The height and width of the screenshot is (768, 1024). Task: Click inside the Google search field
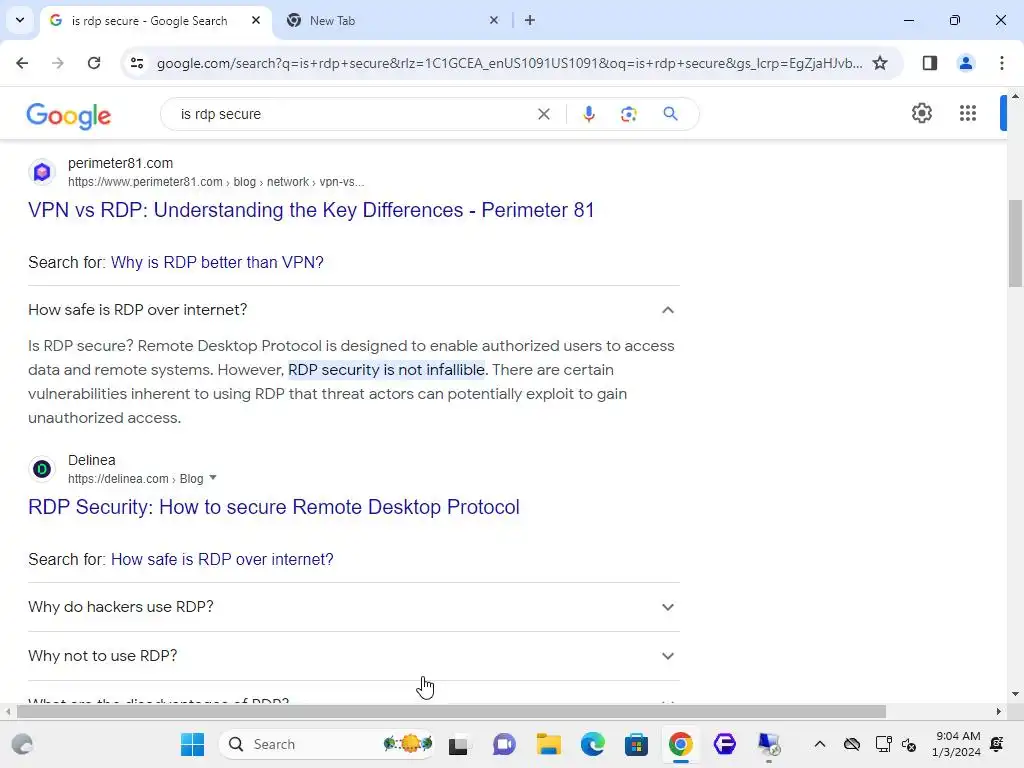click(353, 114)
